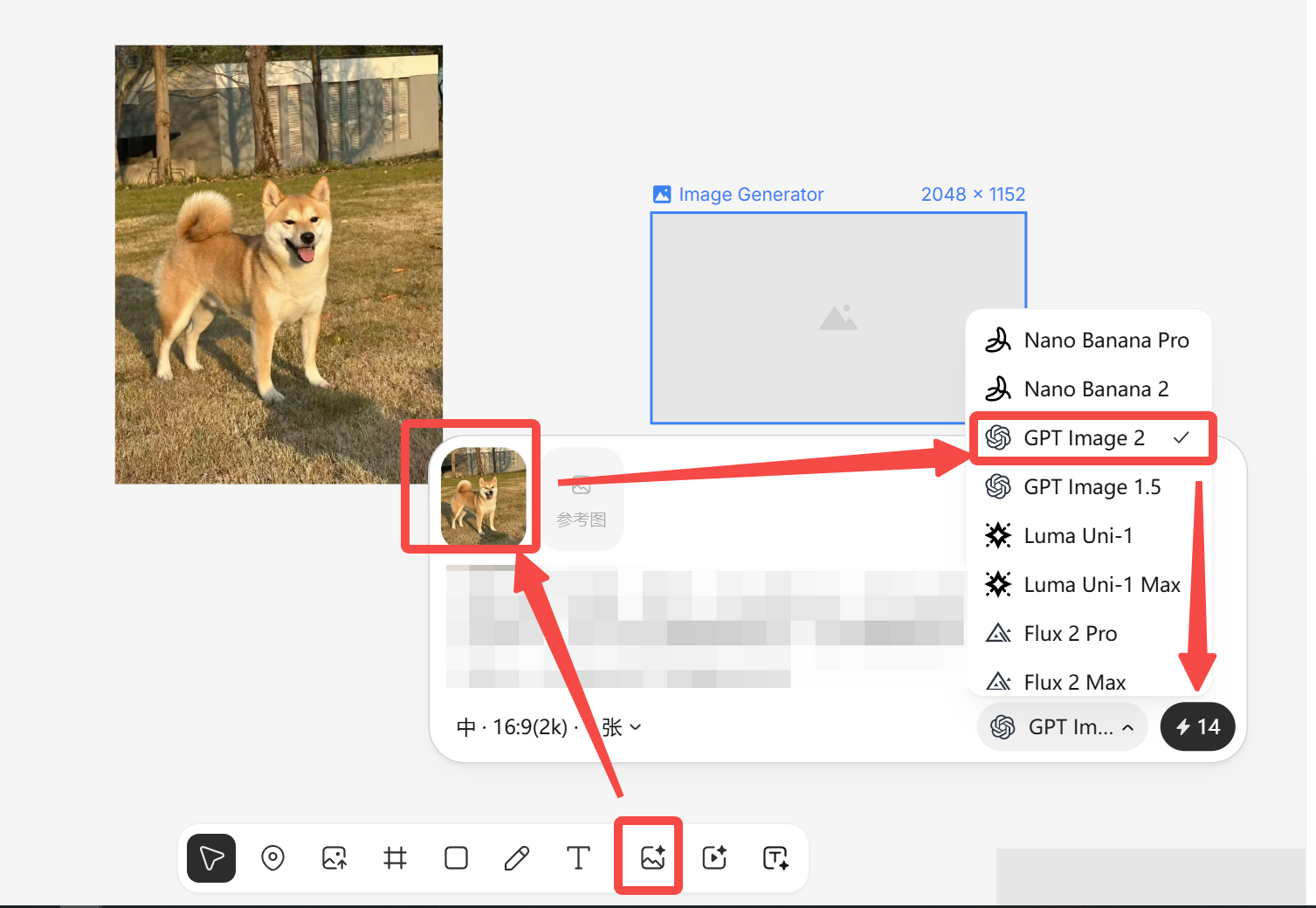This screenshot has width=1316, height=908.
Task: Click the 参考图 add reference image button
Action: point(582,499)
